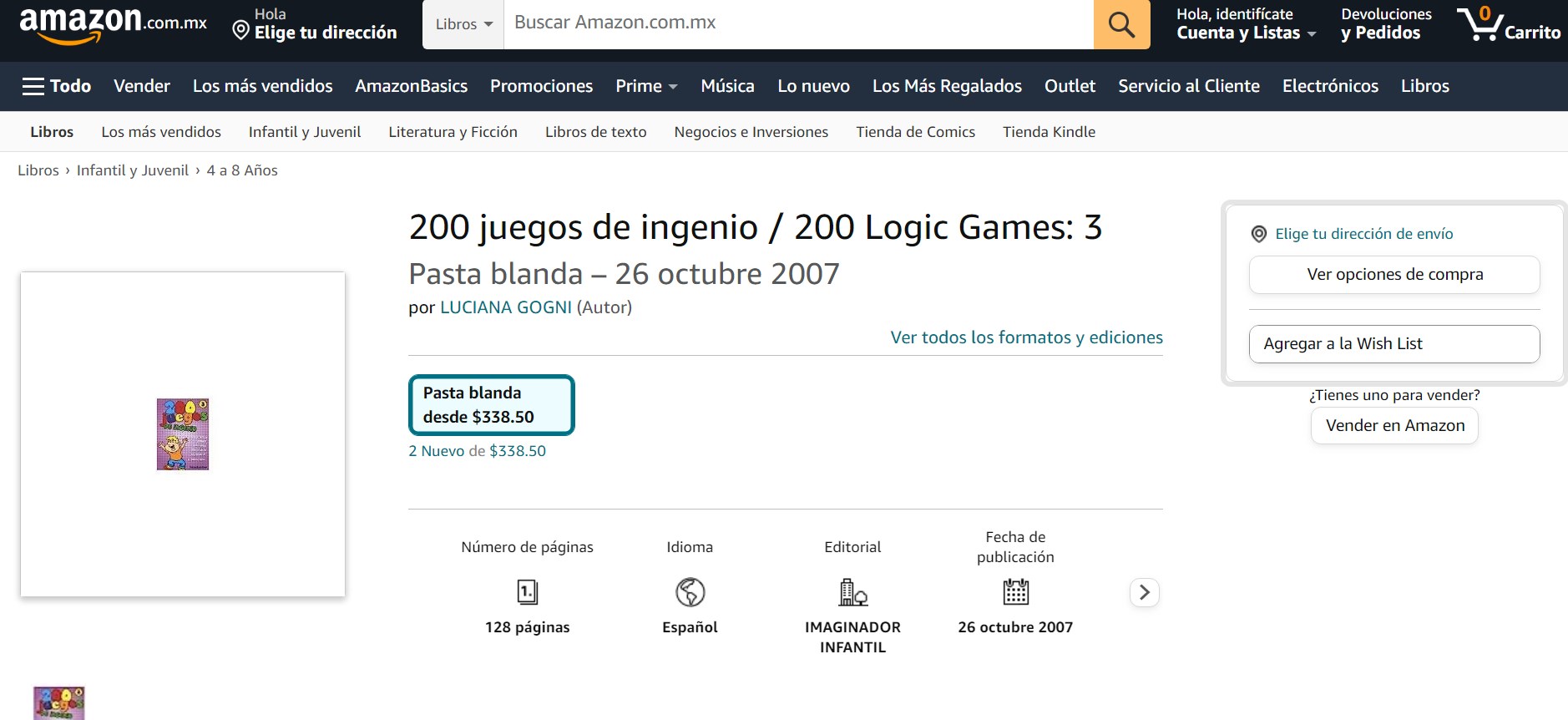Click the 2 Nuevo de $338.50 offer link

pos(477,451)
